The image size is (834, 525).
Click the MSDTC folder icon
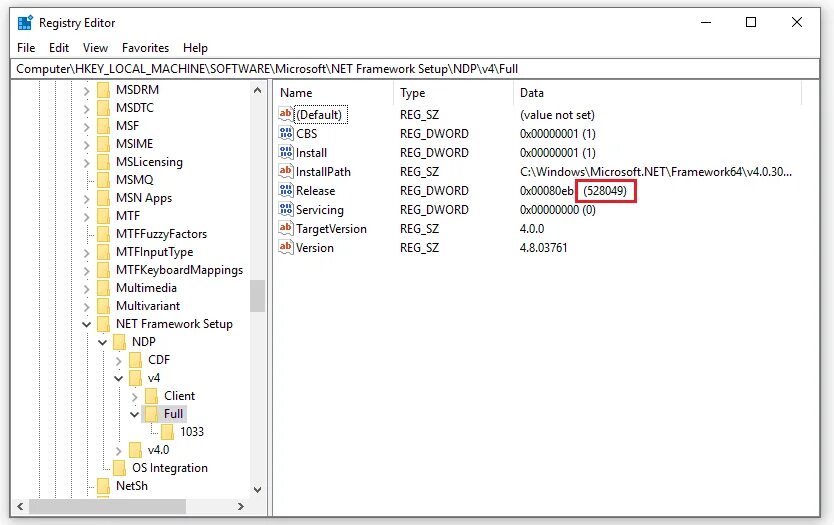tap(104, 108)
